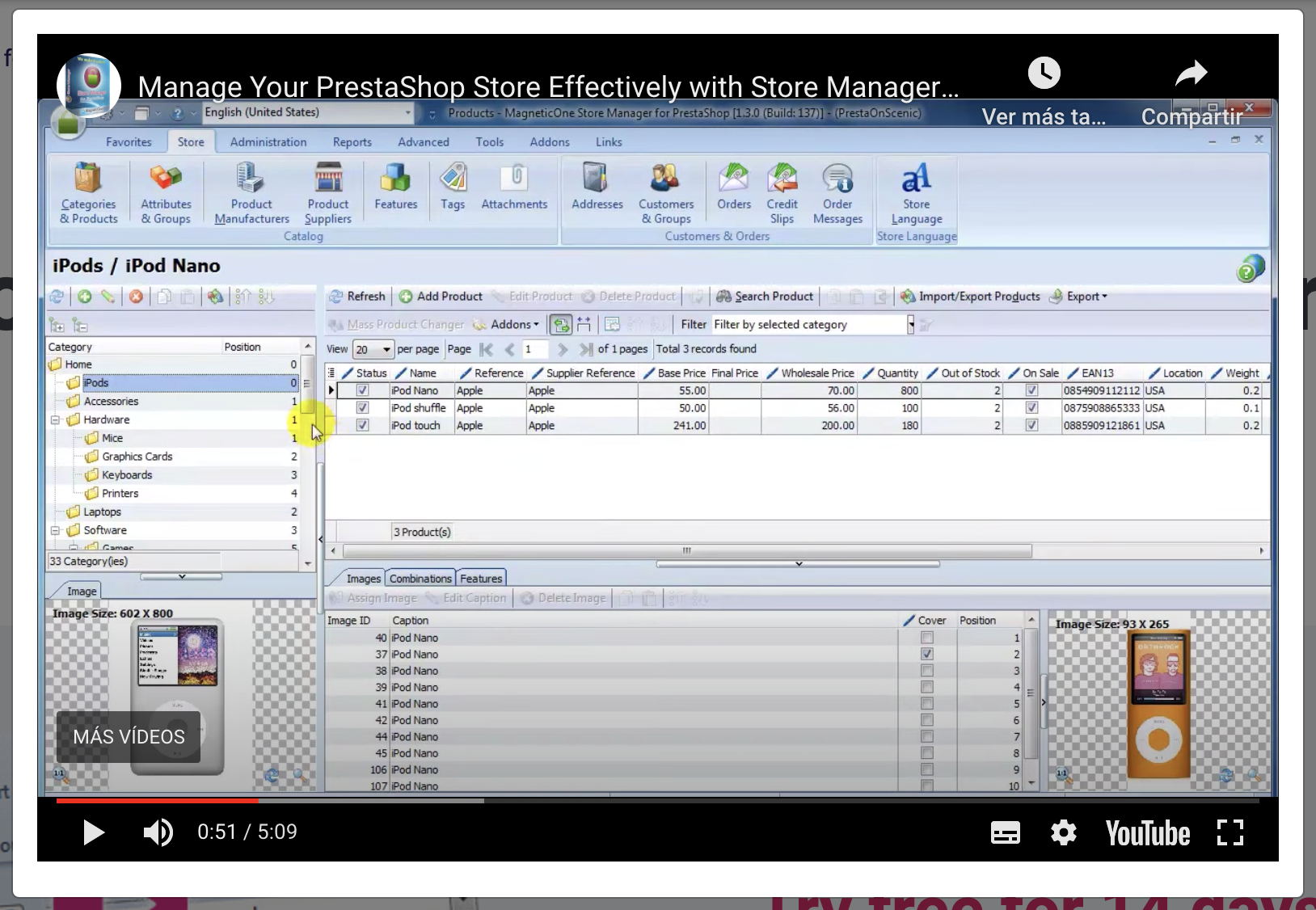
Task: Open YouTube via the logo link
Action: [1147, 833]
